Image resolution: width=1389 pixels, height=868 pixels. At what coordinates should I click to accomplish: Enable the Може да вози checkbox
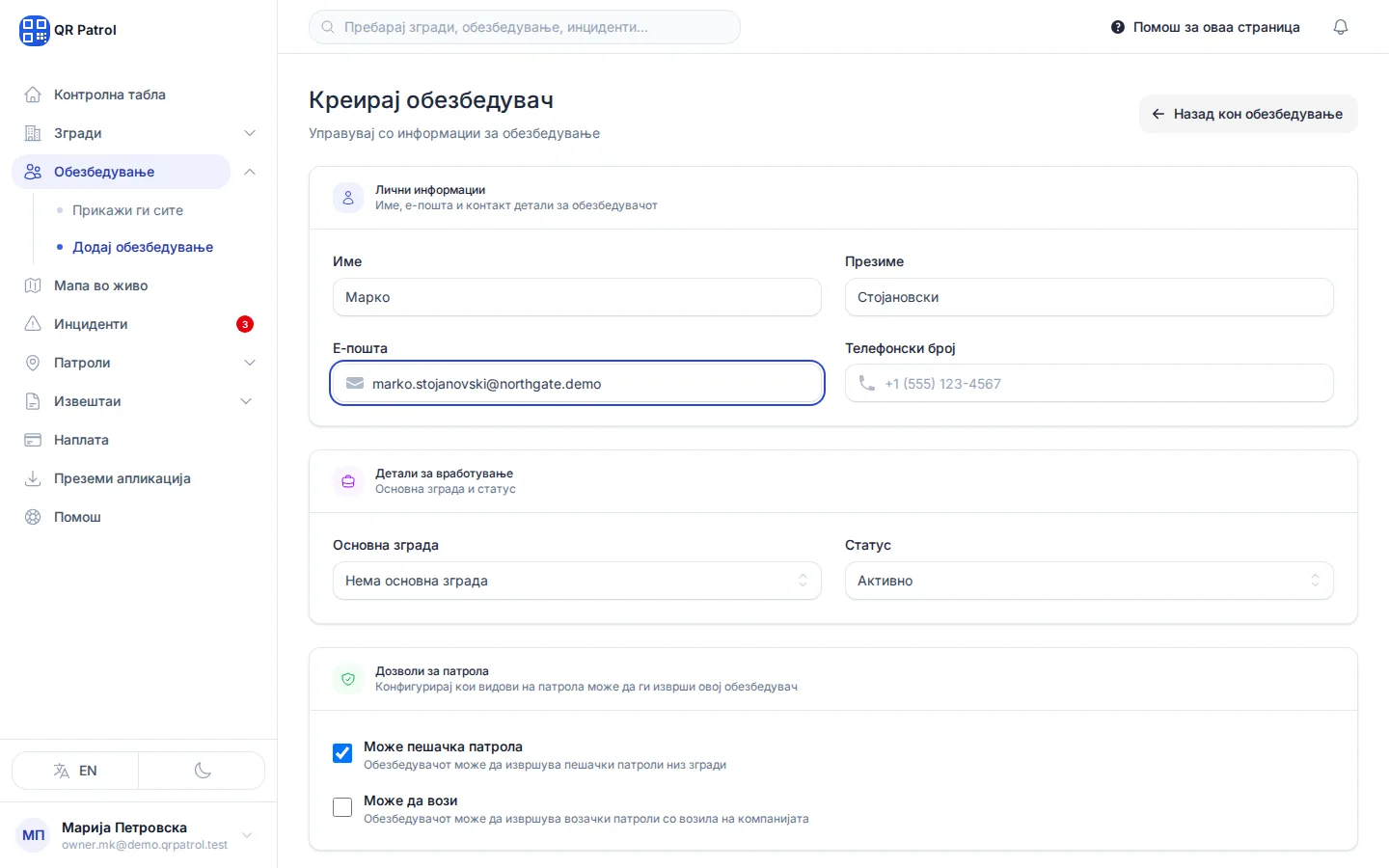pyautogui.click(x=342, y=807)
